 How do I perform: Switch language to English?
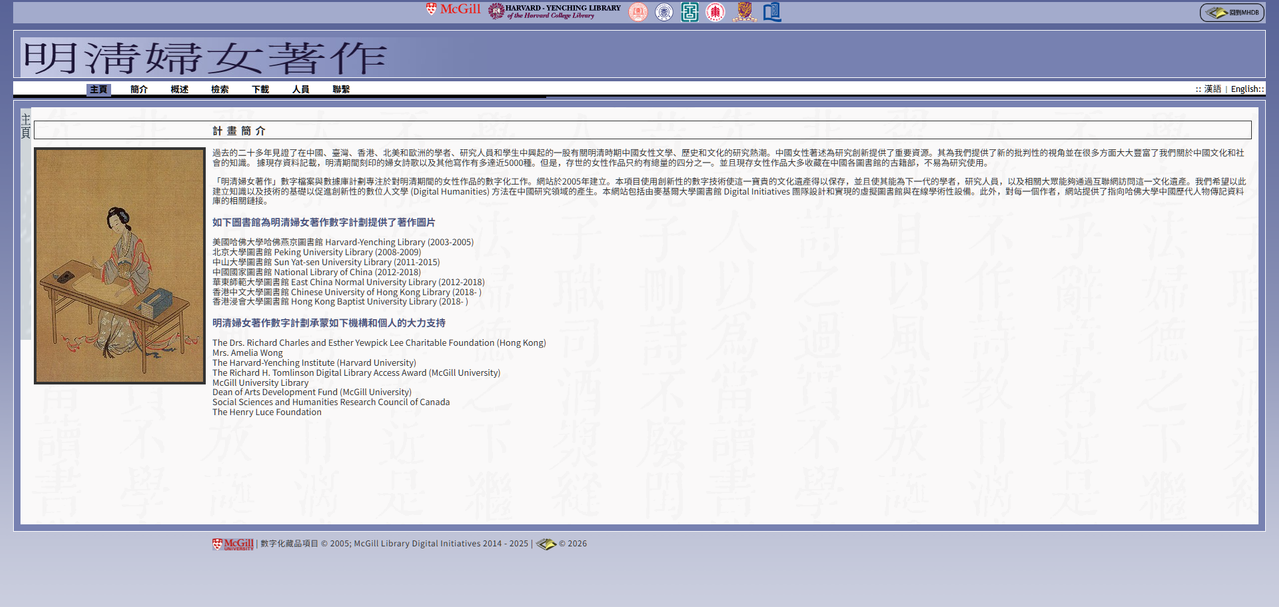tap(1245, 89)
